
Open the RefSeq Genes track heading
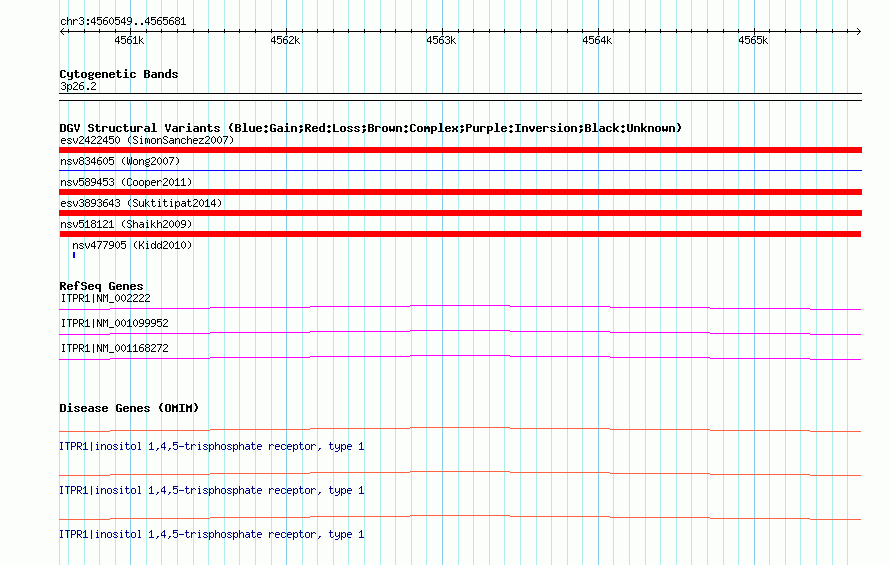[101, 286]
